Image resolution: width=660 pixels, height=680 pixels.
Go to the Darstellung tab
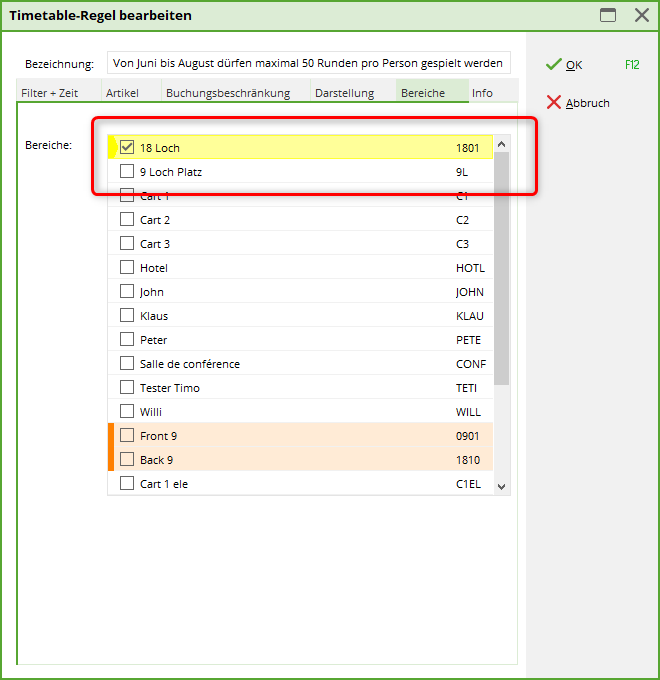[344, 93]
